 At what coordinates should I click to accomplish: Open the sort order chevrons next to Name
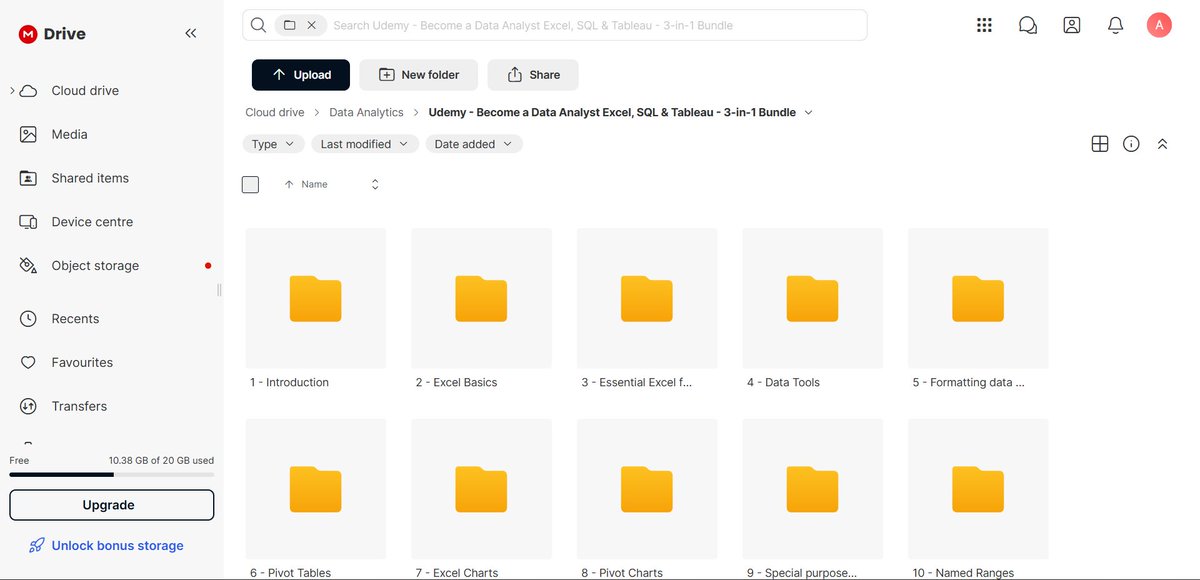[x=375, y=185]
